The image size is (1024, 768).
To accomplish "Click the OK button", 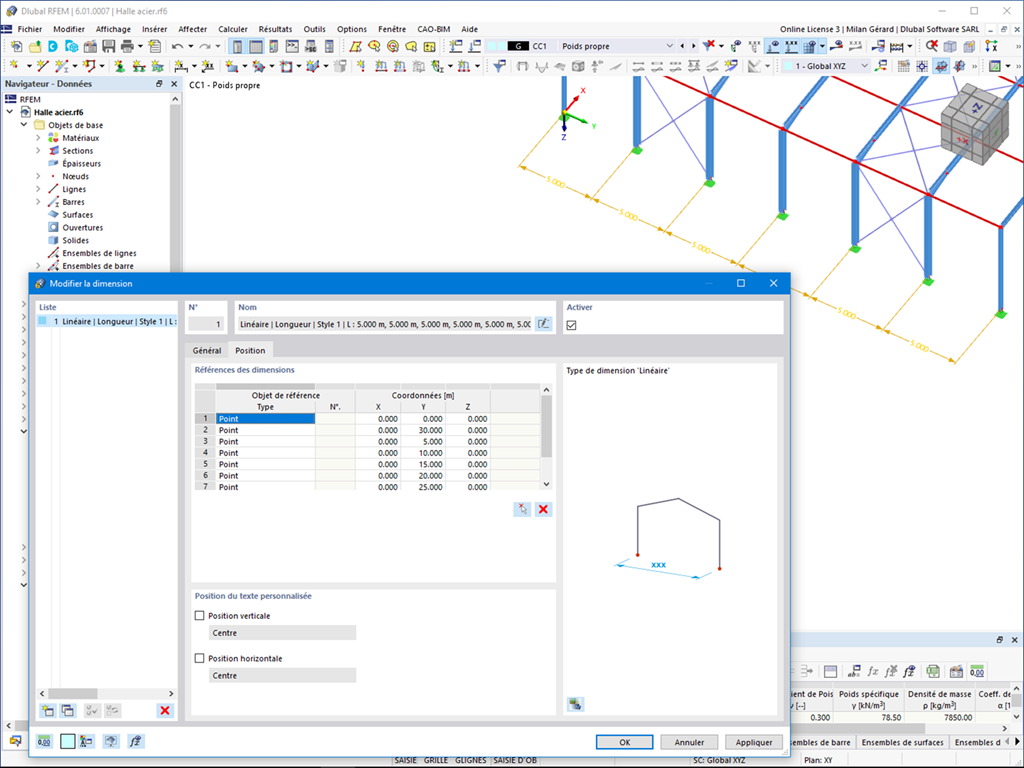I will pyautogui.click(x=624, y=742).
